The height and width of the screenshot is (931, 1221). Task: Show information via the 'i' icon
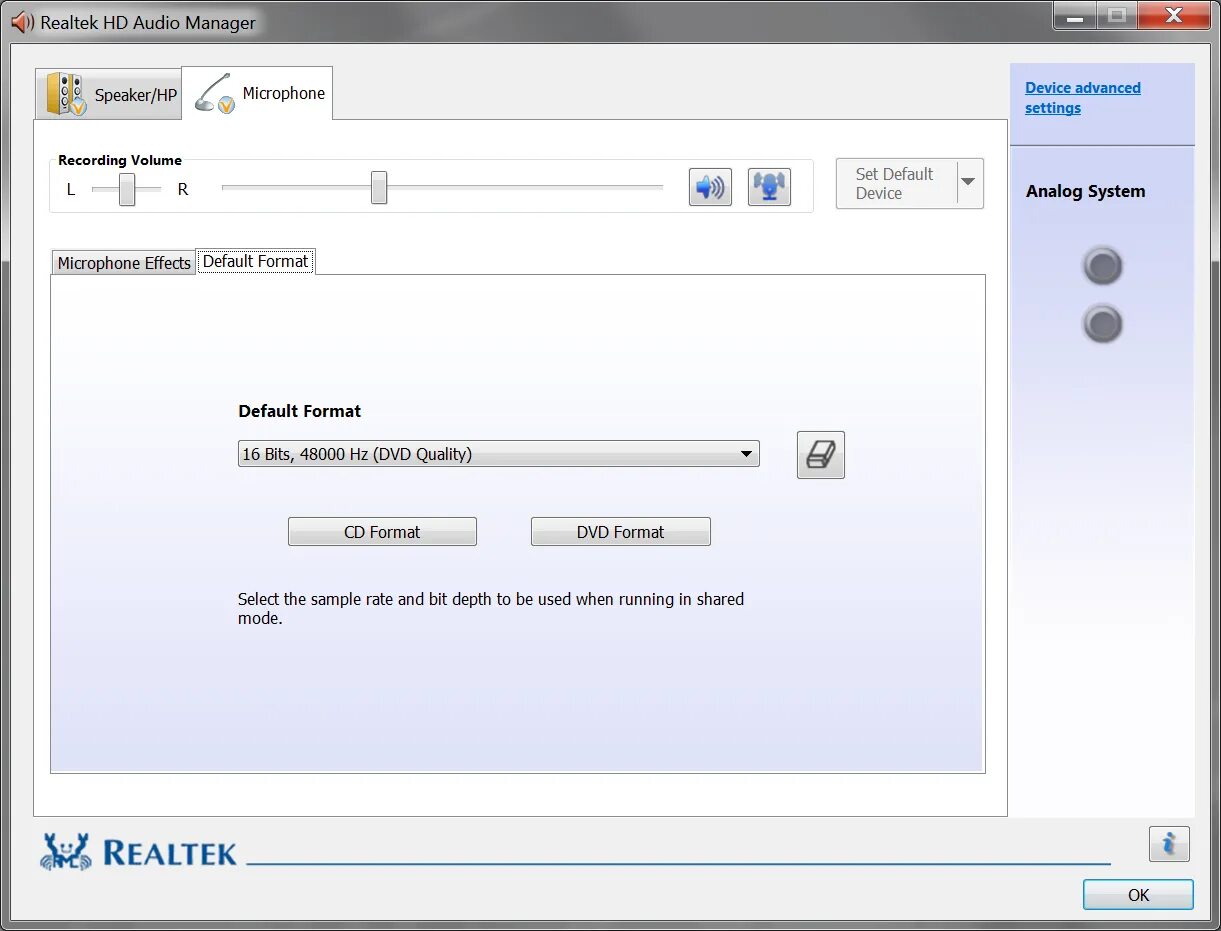(1169, 845)
